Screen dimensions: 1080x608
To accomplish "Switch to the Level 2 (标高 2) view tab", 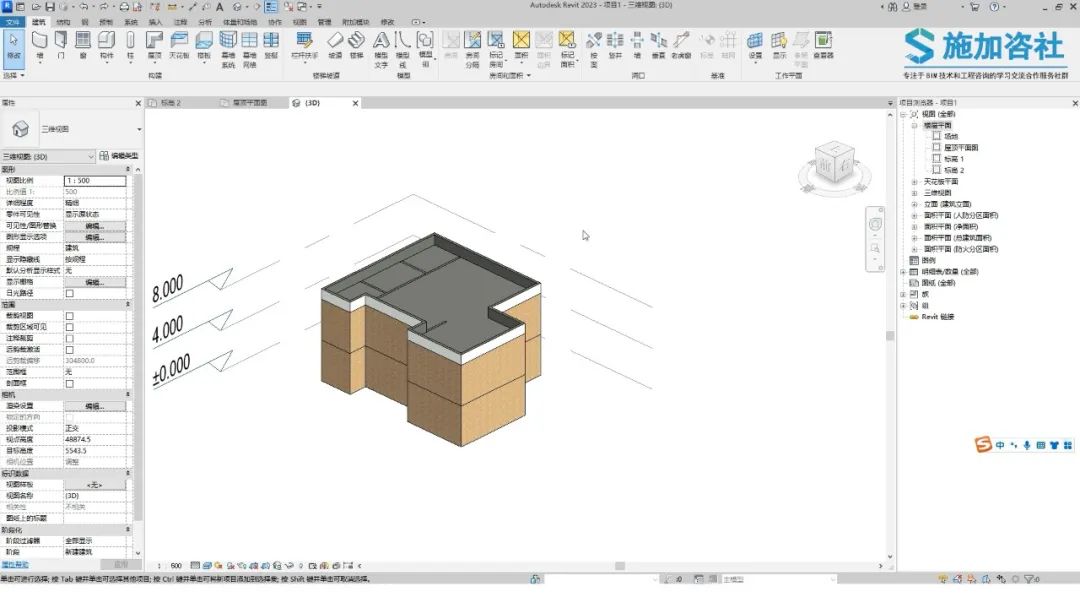I will 171,103.
